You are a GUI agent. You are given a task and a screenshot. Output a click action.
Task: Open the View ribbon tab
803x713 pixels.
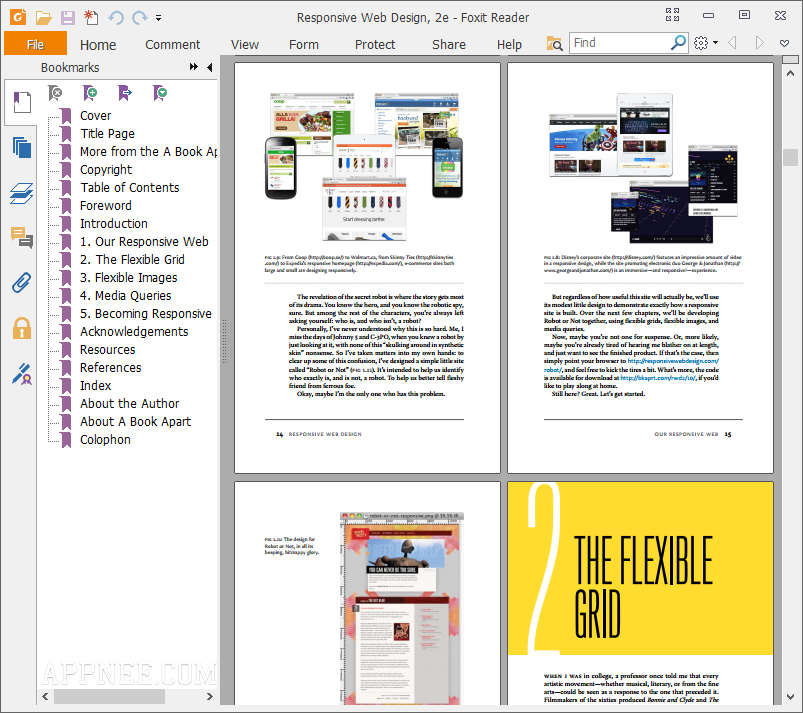(x=245, y=45)
